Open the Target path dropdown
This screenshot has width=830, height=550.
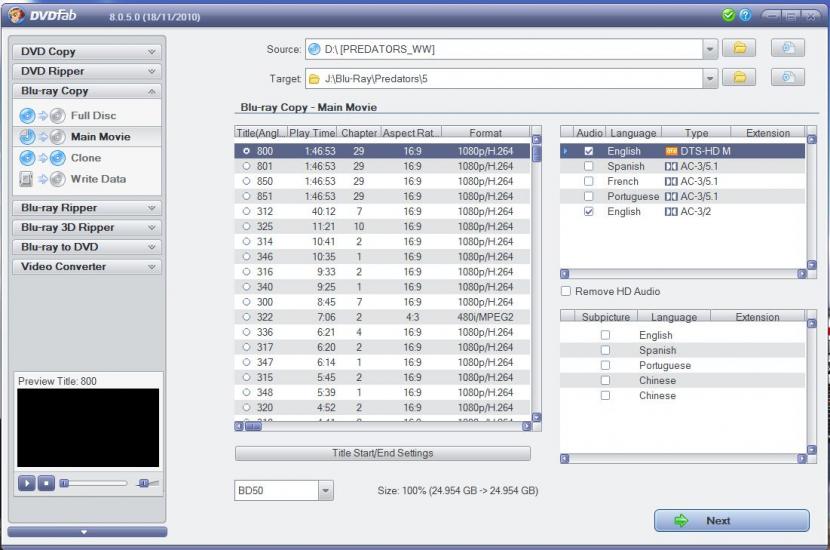click(710, 79)
